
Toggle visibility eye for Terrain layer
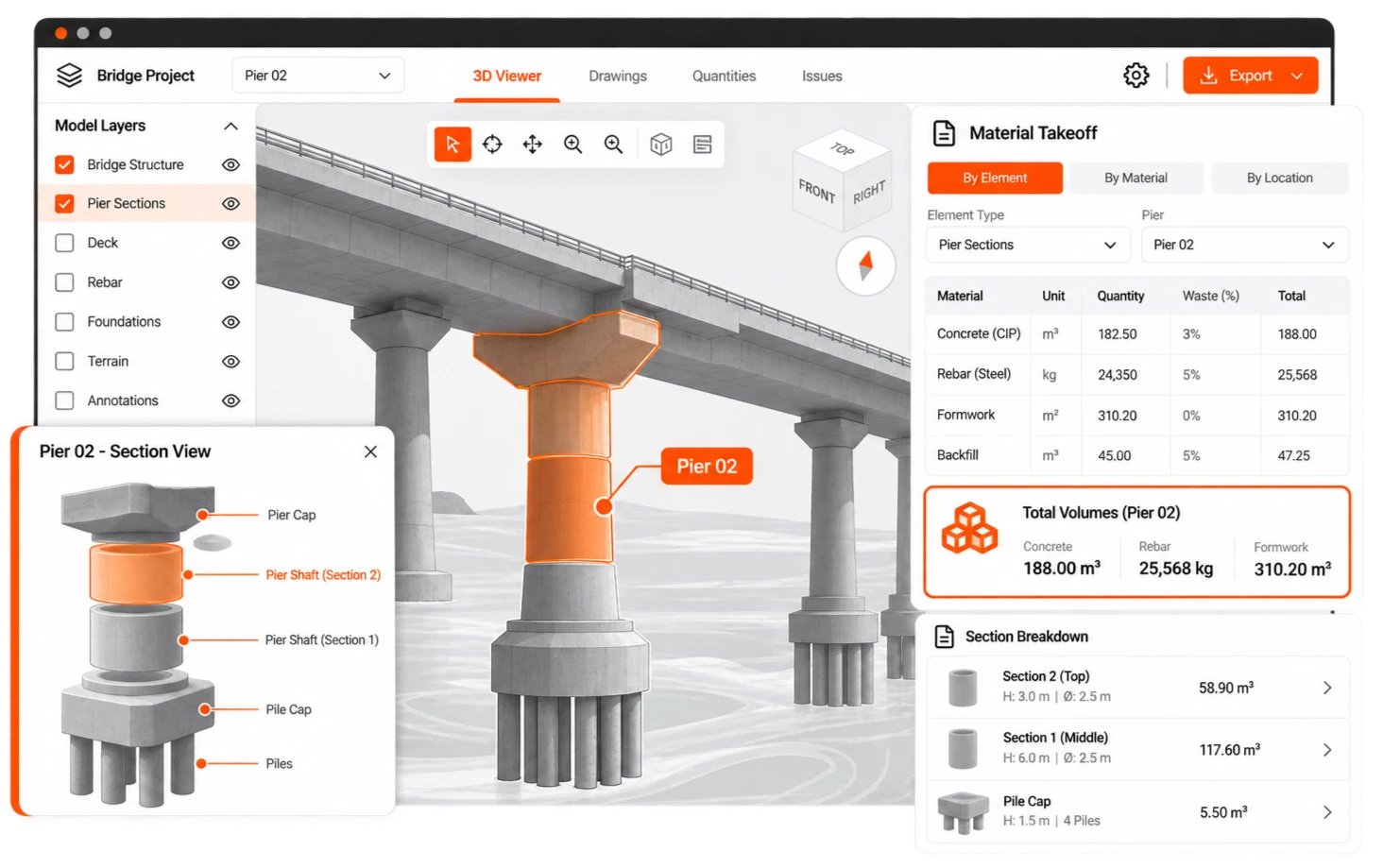pyautogui.click(x=230, y=362)
